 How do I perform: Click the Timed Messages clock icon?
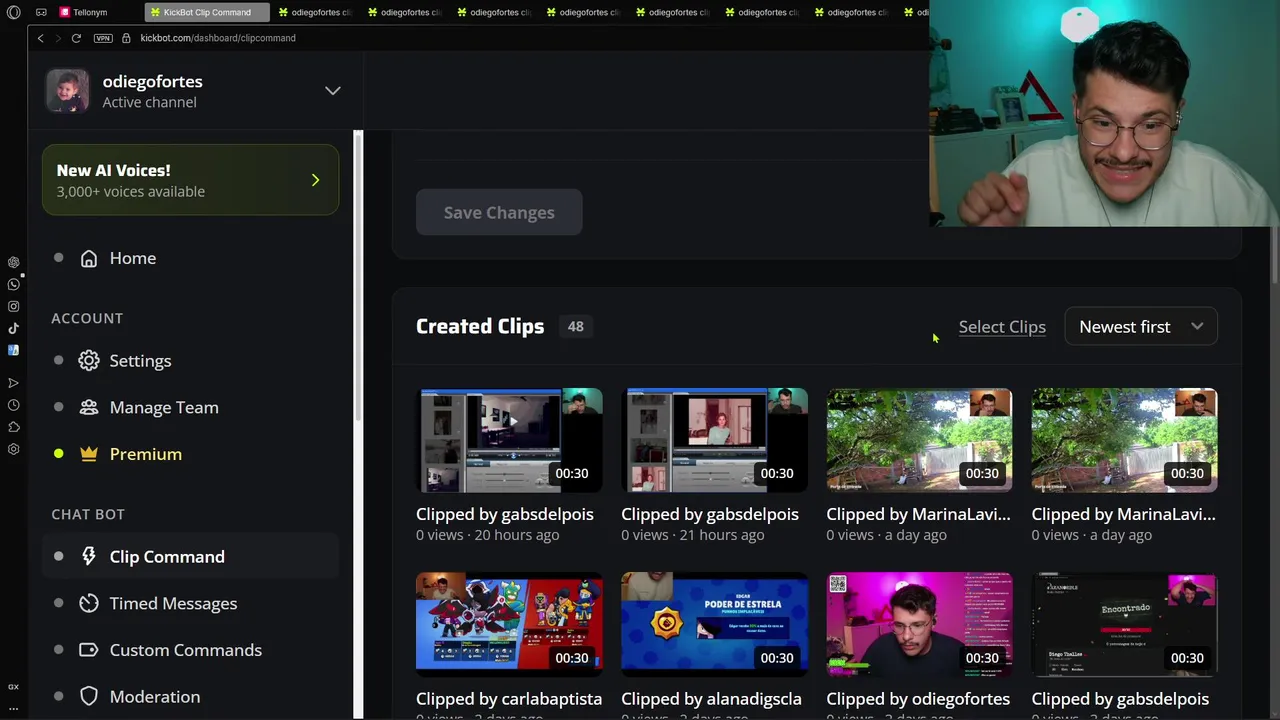point(89,603)
